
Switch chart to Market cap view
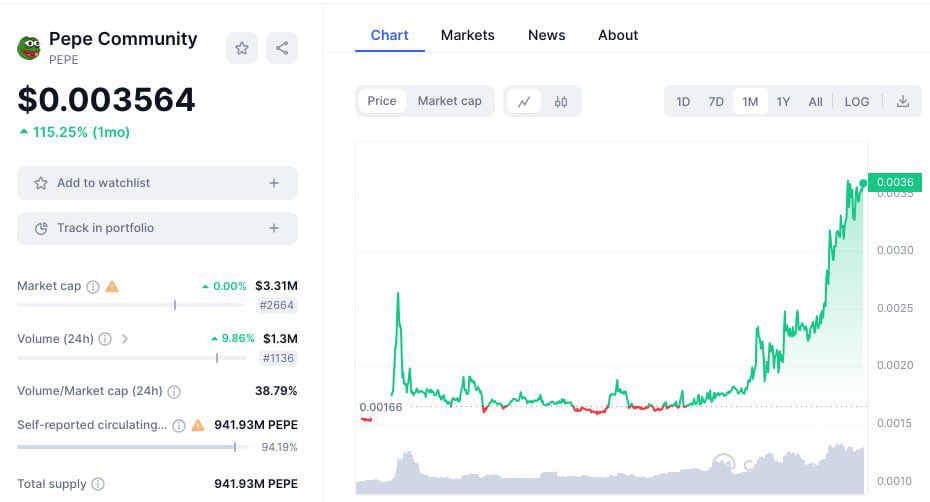[449, 101]
